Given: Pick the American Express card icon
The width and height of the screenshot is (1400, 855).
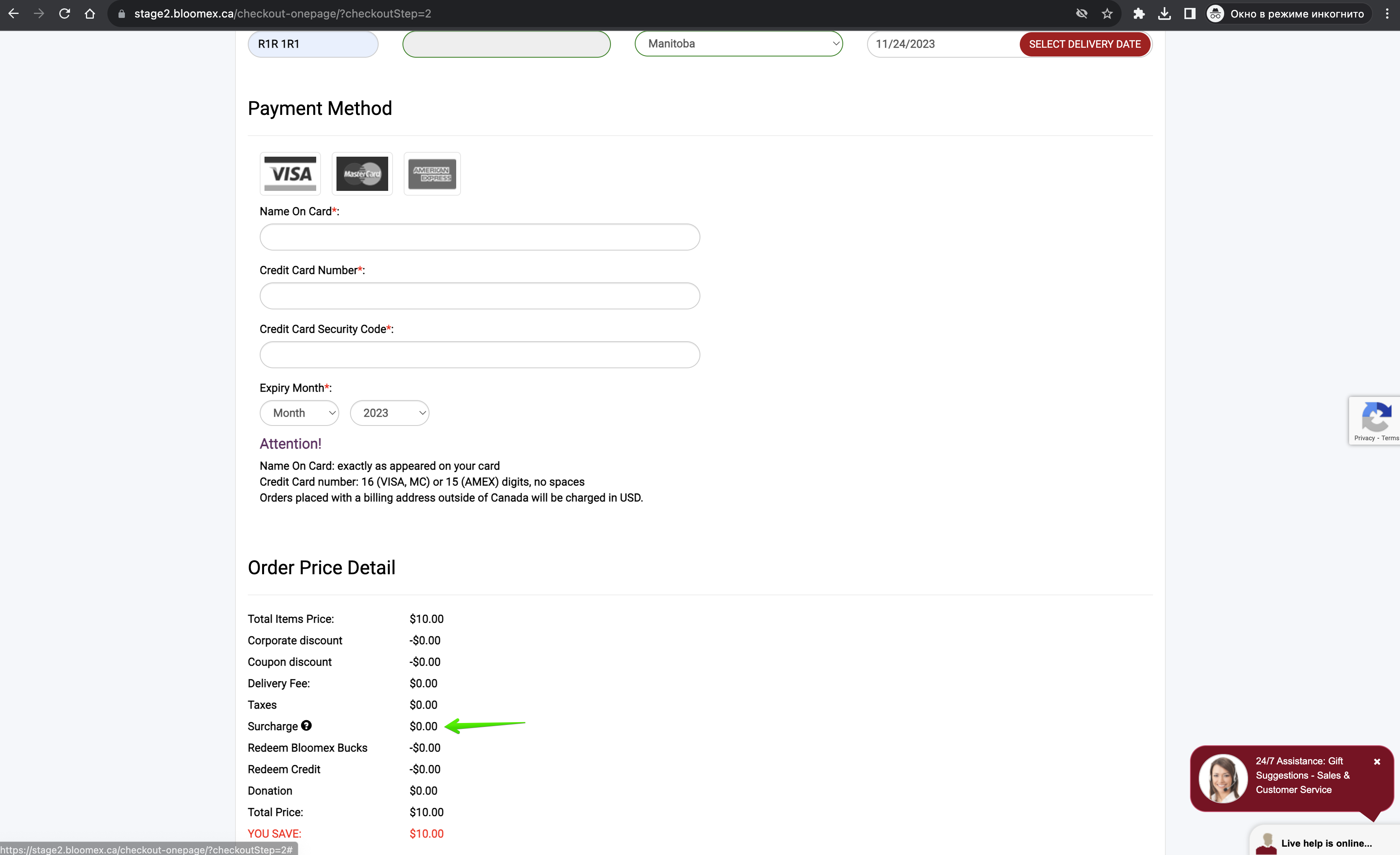Looking at the screenshot, I should click(x=432, y=174).
